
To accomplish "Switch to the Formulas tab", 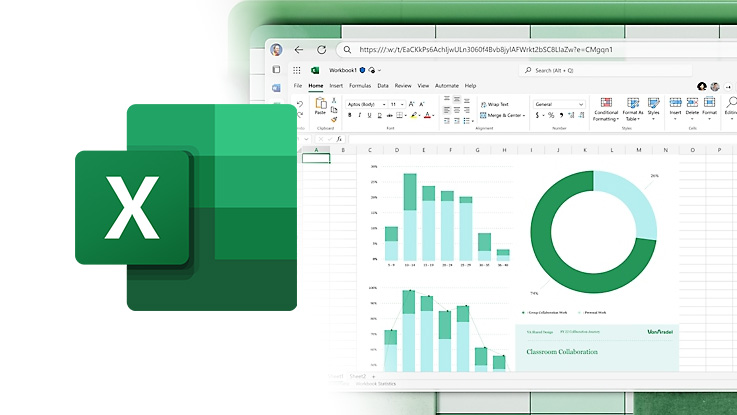I will (360, 86).
